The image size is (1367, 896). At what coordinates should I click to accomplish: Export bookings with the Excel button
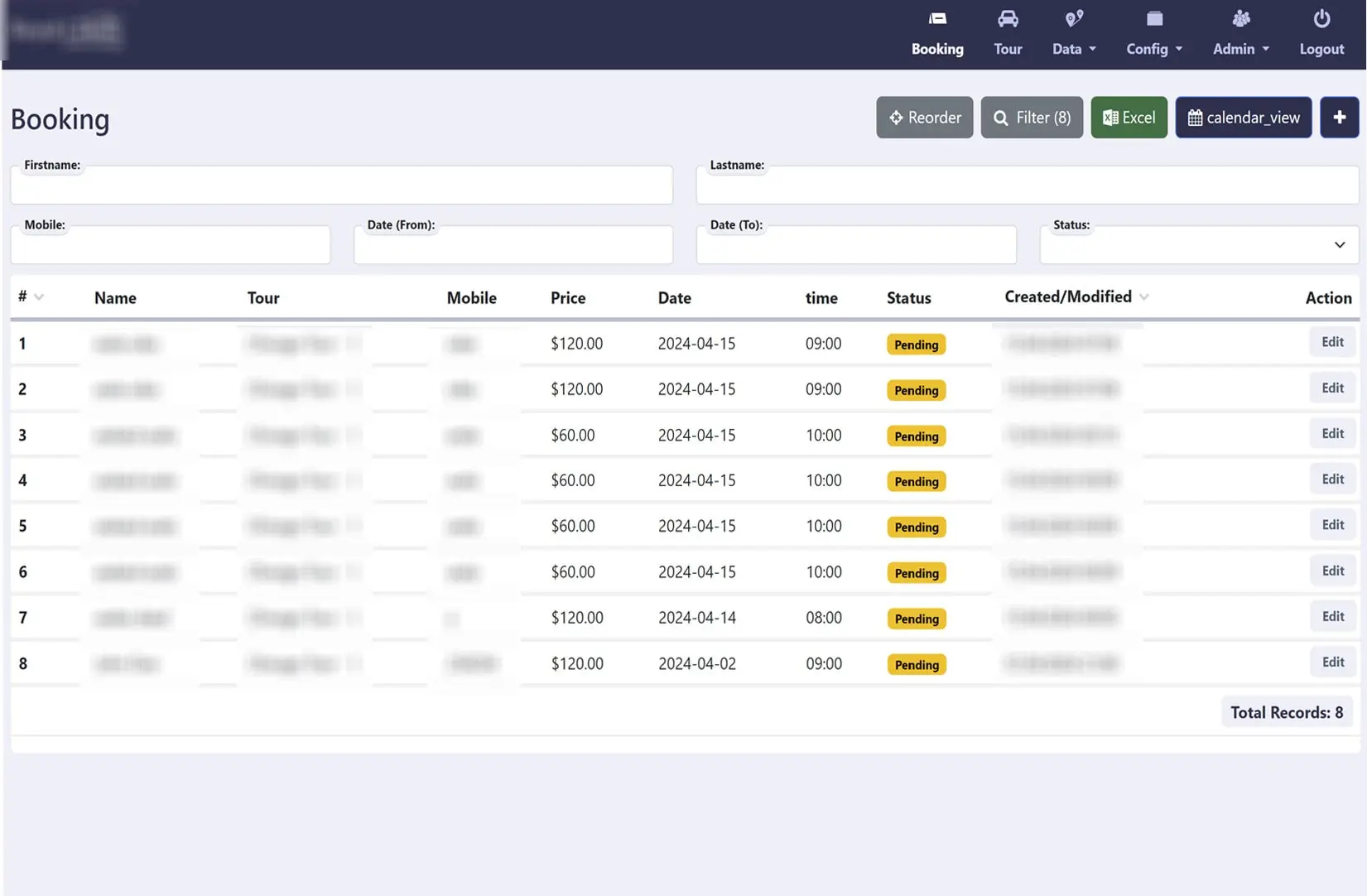1129,118
